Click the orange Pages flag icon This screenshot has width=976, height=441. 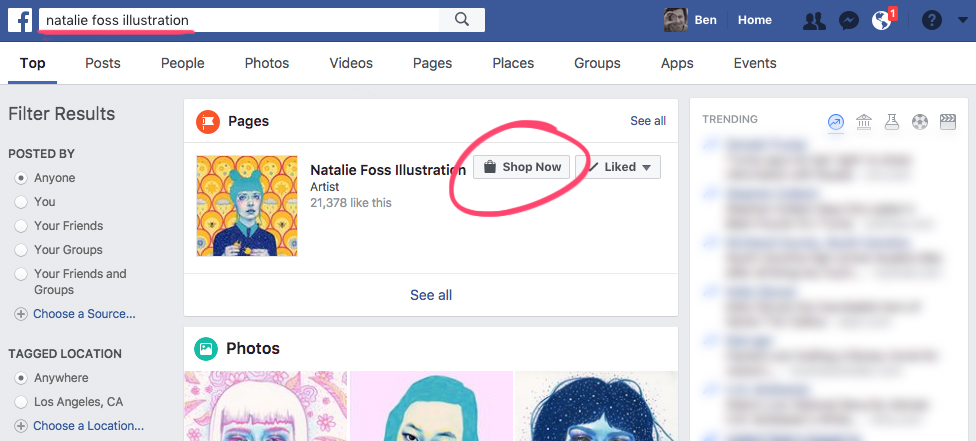point(208,121)
